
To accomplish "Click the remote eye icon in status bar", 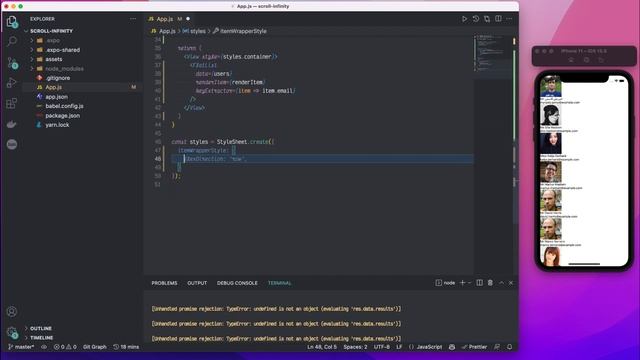I will click(x=44, y=347).
